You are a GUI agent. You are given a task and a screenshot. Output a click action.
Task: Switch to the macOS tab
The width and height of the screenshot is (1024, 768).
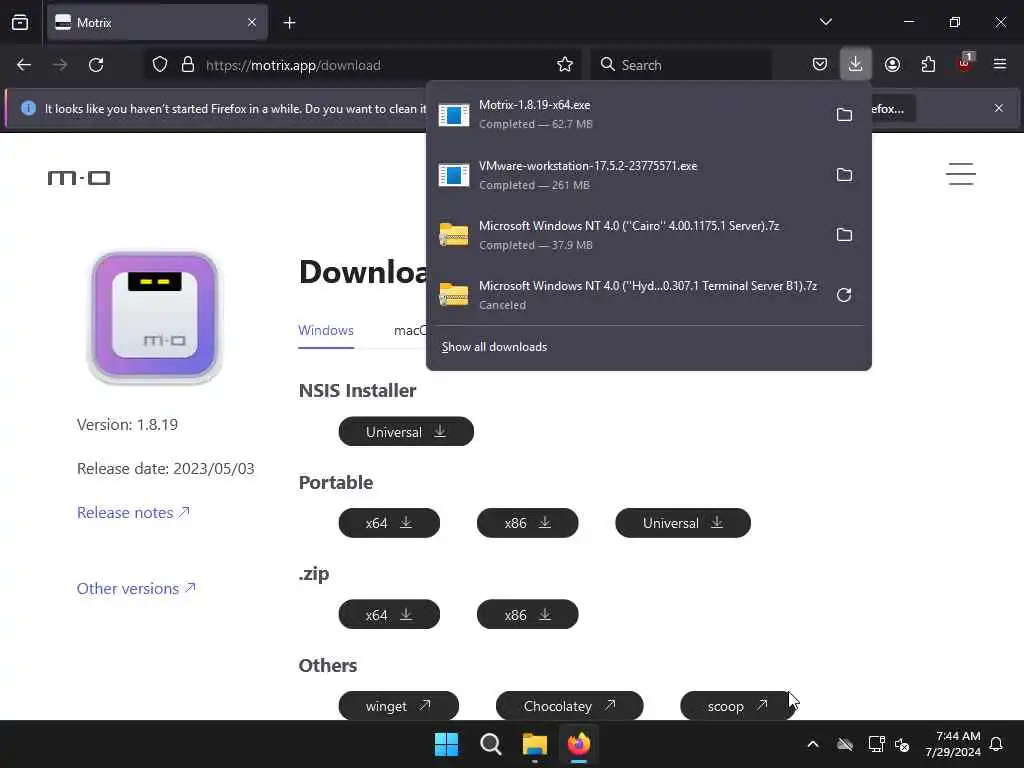click(410, 330)
